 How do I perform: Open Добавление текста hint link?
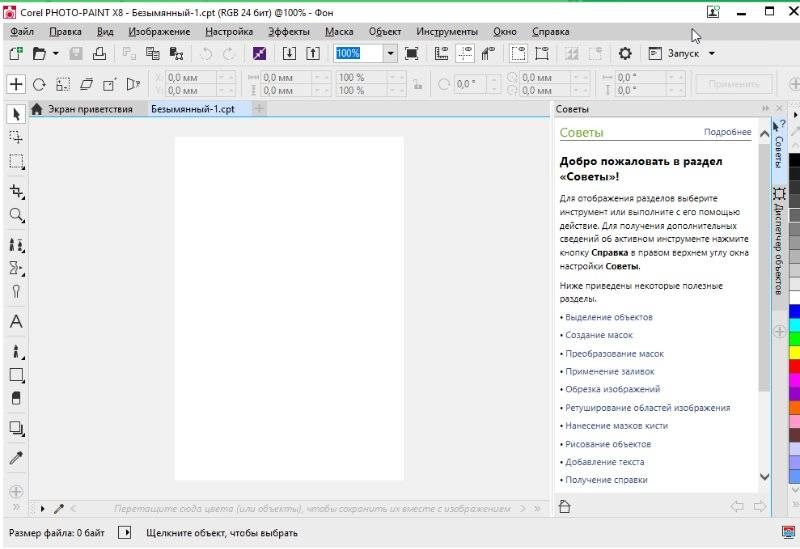pyautogui.click(x=605, y=462)
